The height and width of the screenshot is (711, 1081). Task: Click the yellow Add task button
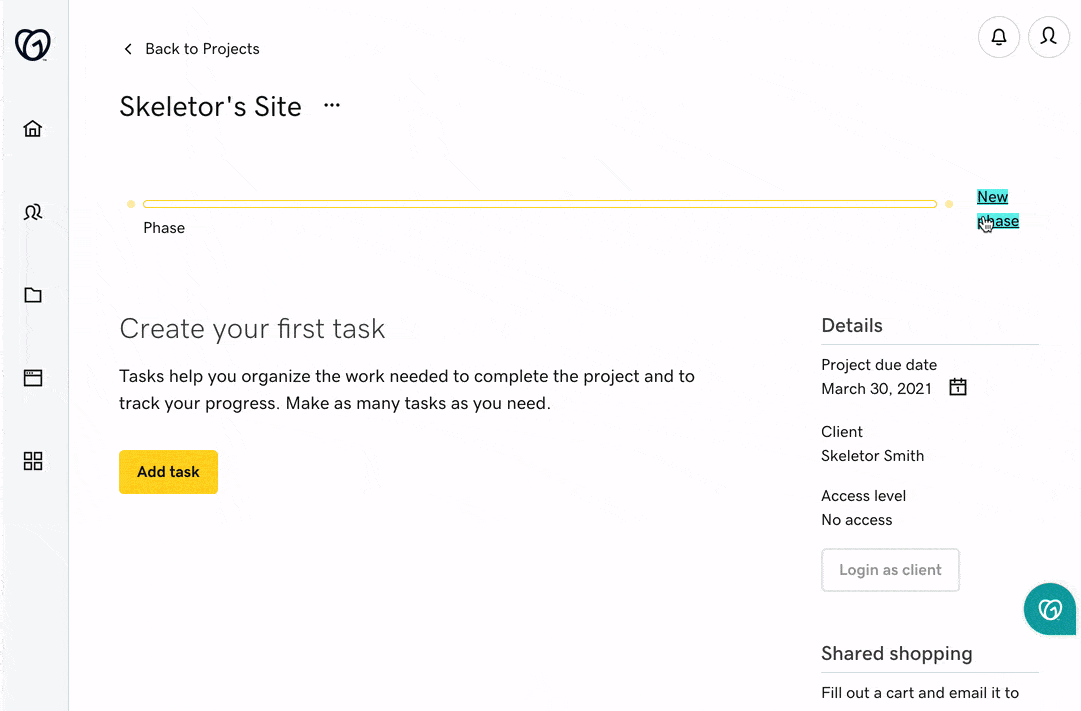click(x=168, y=472)
